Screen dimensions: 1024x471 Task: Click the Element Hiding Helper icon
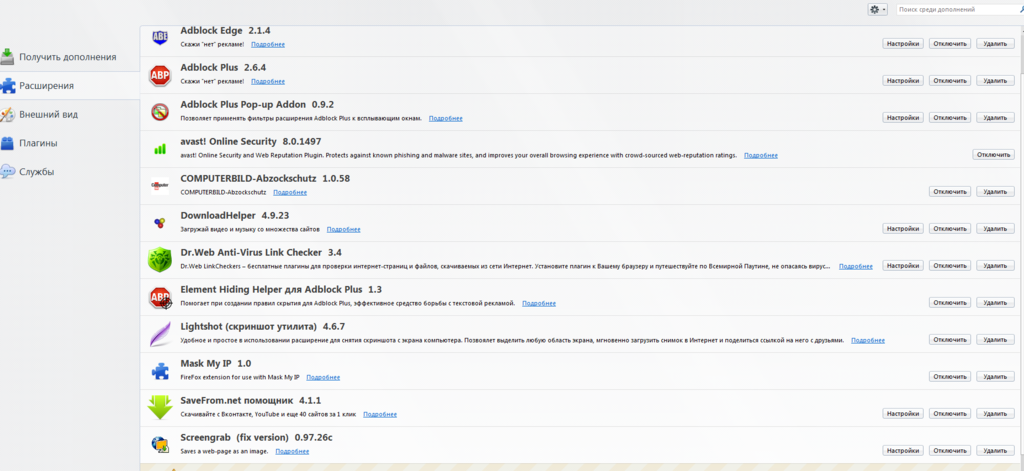[160, 297]
